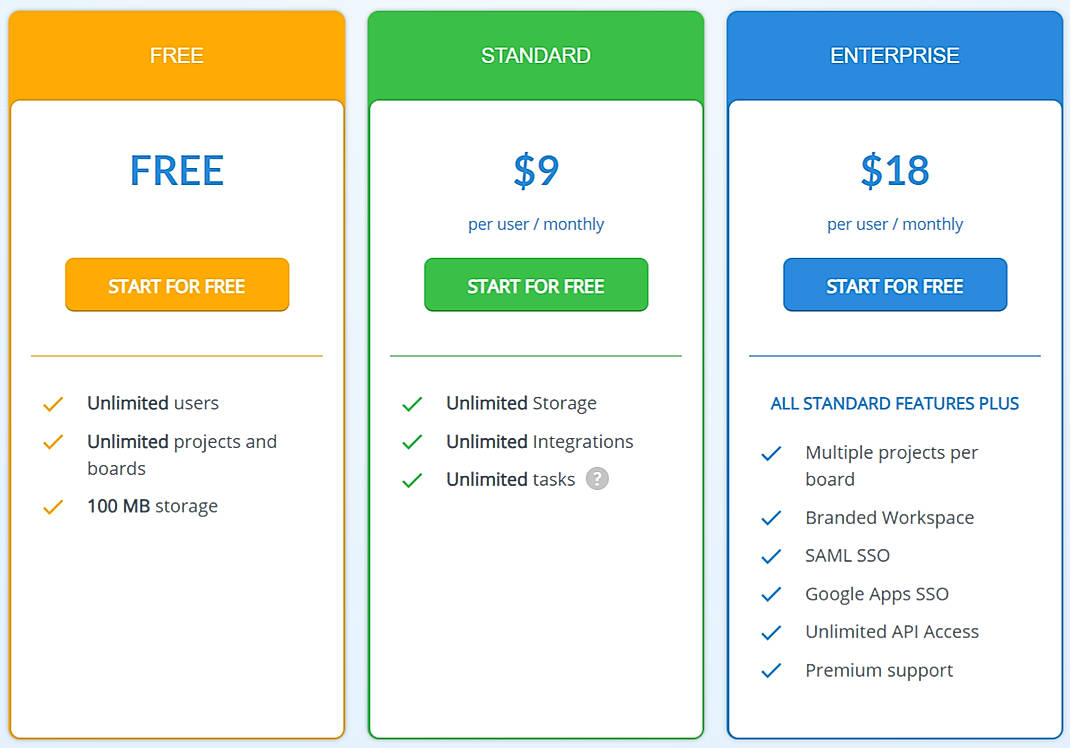Click the orange checkmark beside Unlimited projects and boards
This screenshot has width=1070, height=748.
[53, 442]
